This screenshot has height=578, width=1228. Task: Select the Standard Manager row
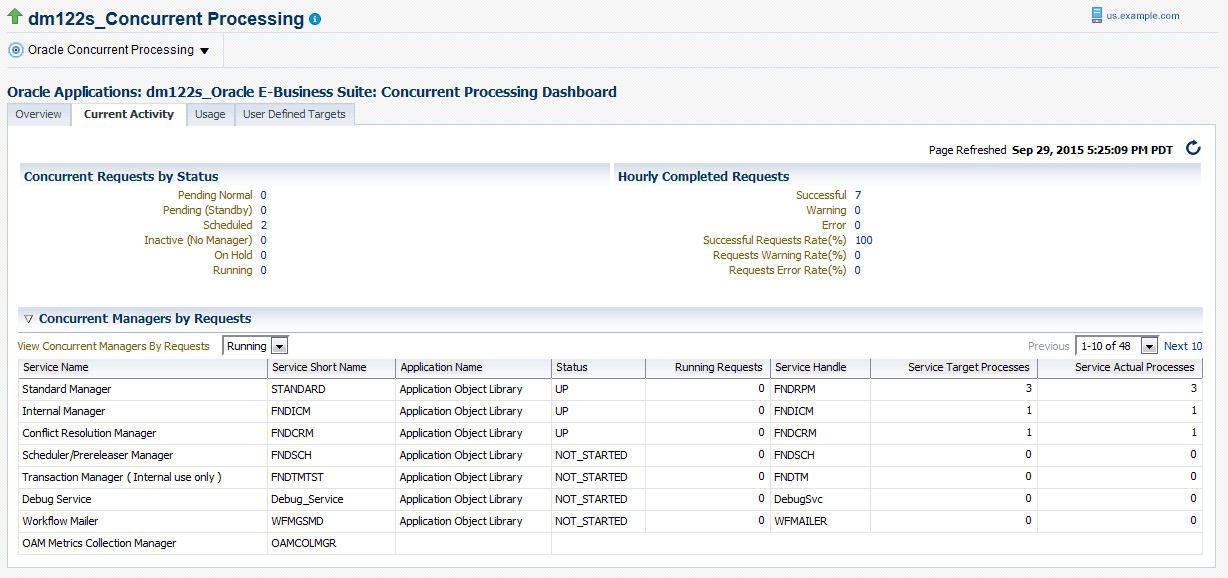(610, 389)
